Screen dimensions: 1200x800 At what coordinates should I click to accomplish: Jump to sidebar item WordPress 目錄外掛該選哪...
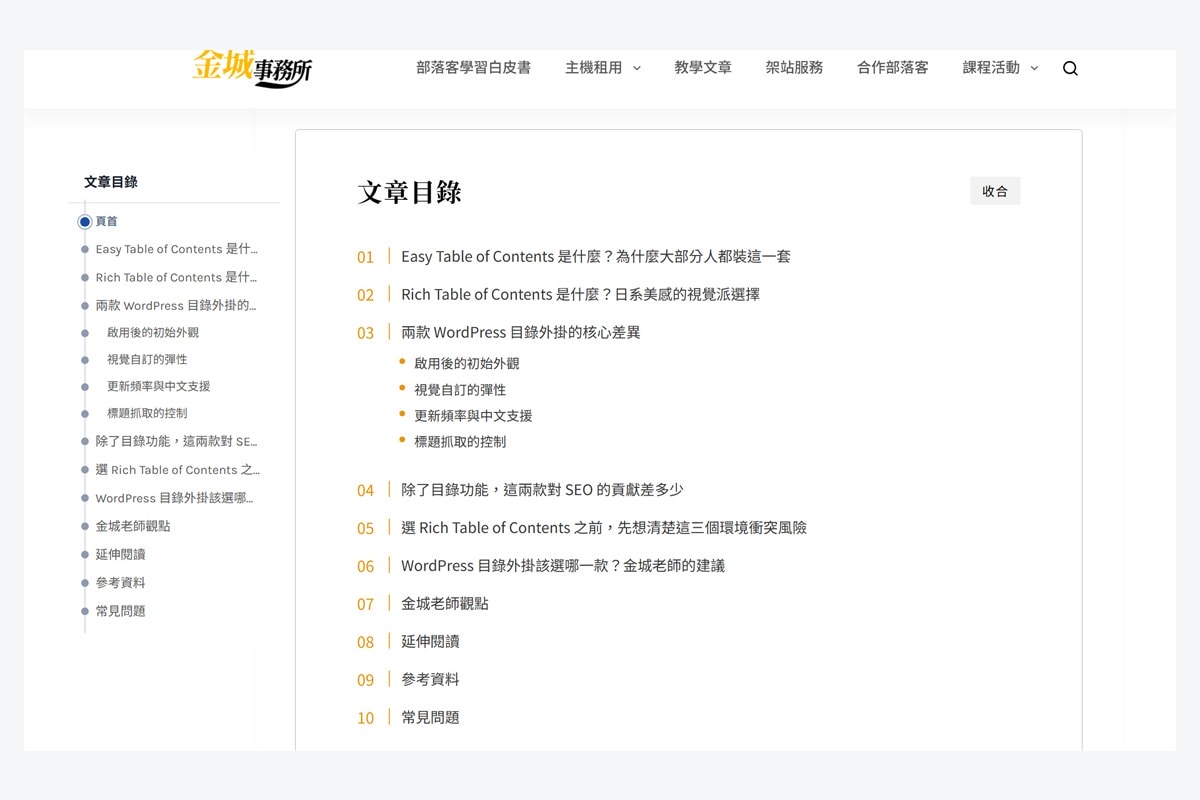(x=175, y=498)
